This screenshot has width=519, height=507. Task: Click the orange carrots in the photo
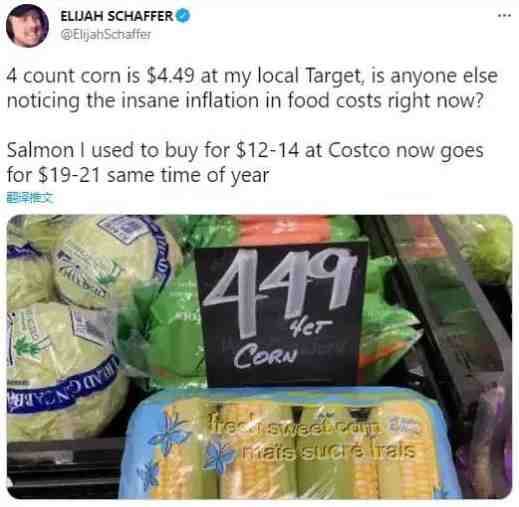tap(289, 229)
